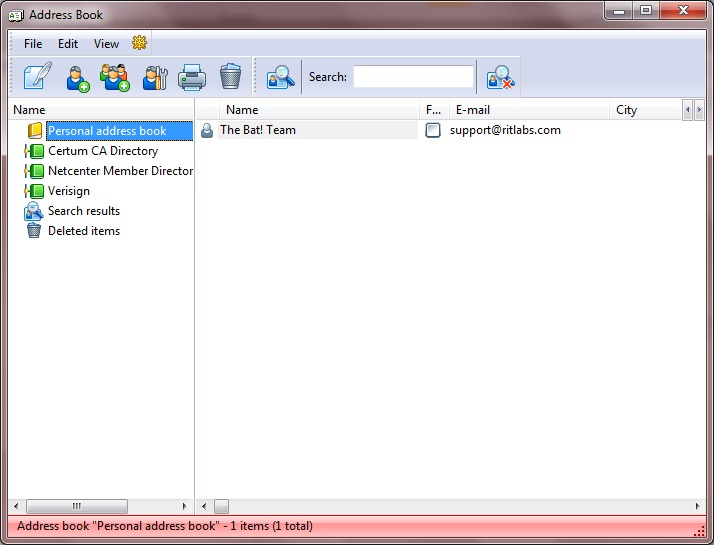Viewport: 714px width, 545px height.
Task: Open the Search results folder
Action: point(84,211)
